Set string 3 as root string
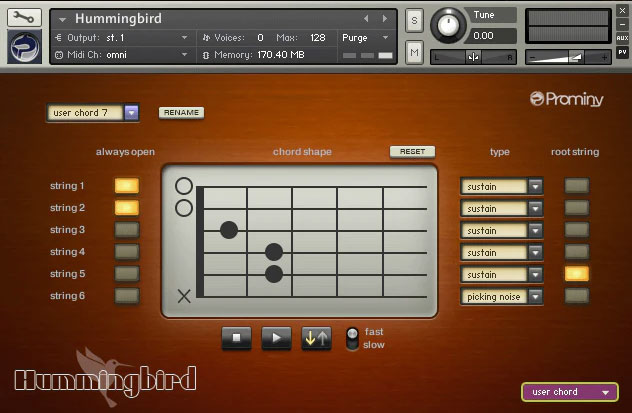The image size is (632, 413). (x=577, y=230)
